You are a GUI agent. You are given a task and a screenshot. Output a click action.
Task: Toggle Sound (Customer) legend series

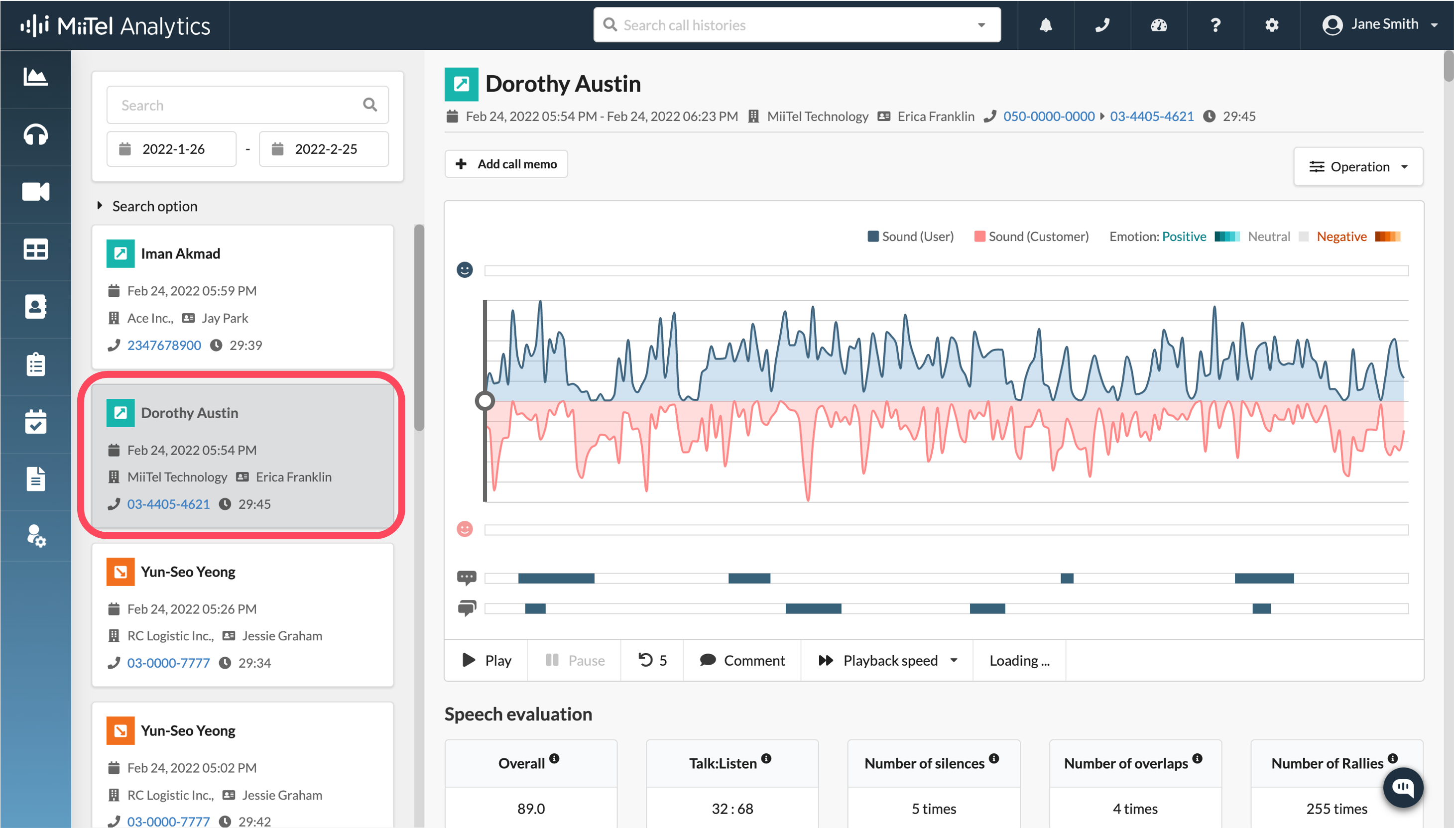pyautogui.click(x=1031, y=237)
